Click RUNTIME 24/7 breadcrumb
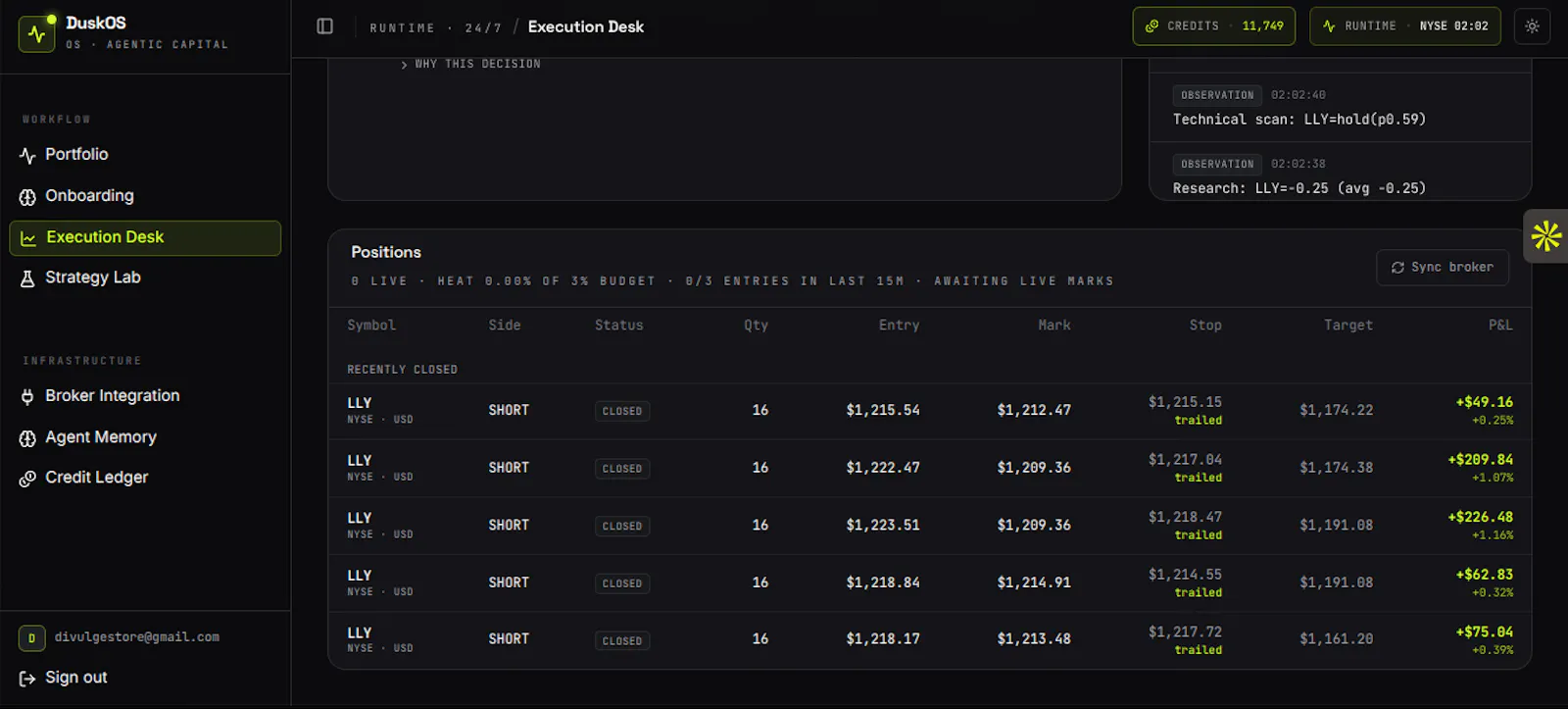 coord(435,28)
